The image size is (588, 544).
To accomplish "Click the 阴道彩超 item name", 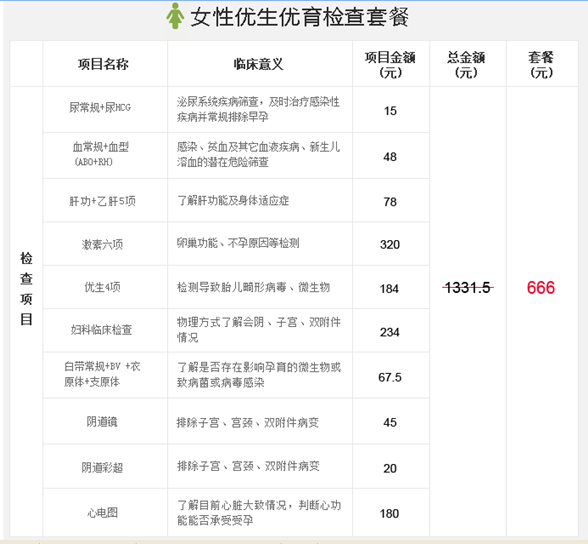I will click(x=102, y=468).
